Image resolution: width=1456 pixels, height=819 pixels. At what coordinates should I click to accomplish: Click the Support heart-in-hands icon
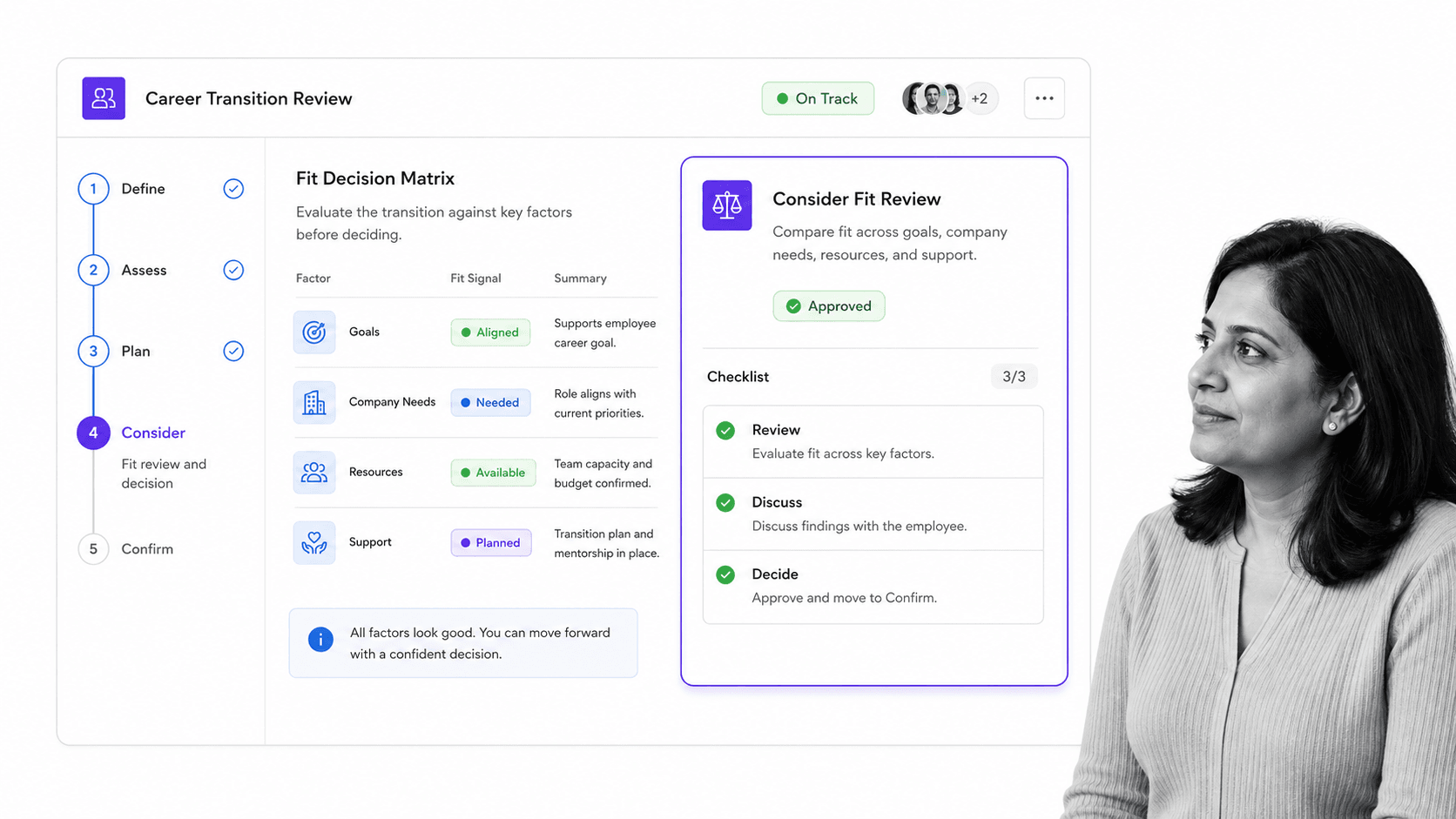[314, 543]
